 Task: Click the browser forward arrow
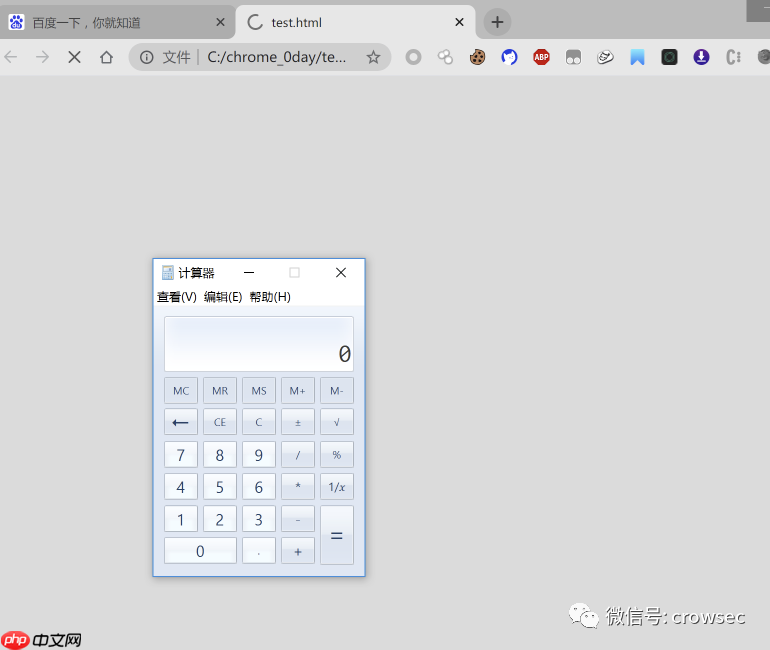pyautogui.click(x=43, y=57)
